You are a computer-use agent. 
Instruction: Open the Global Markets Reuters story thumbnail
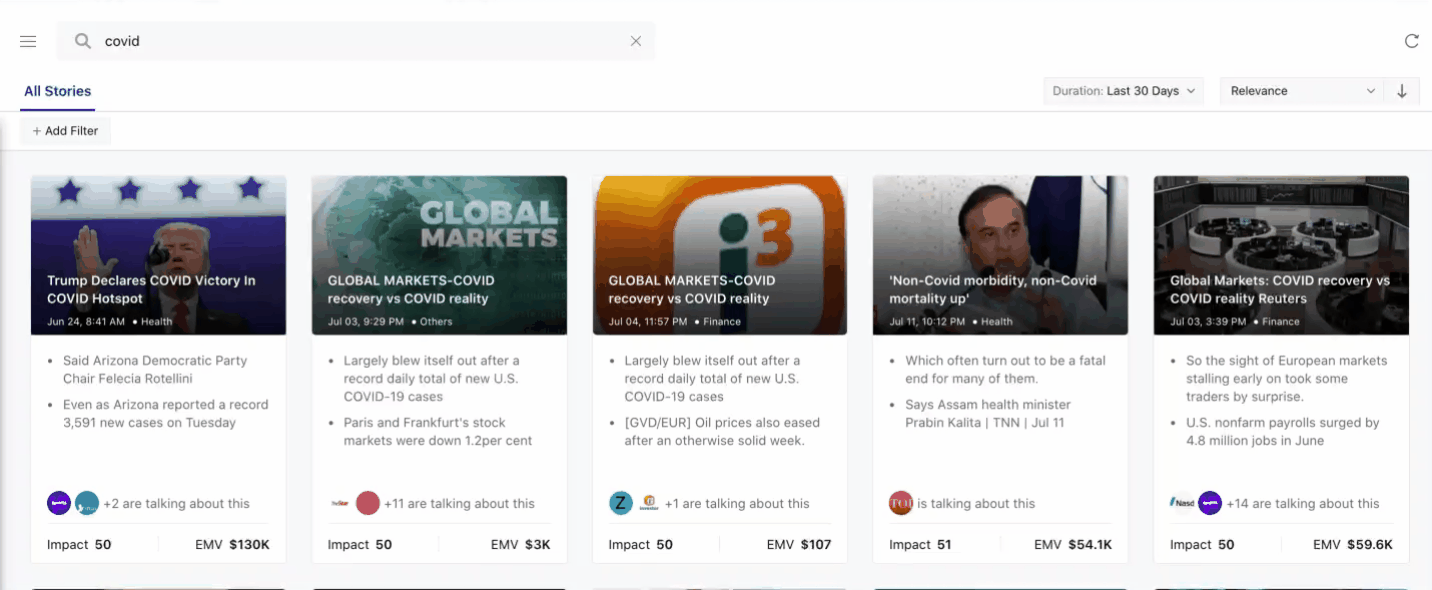pos(1281,255)
